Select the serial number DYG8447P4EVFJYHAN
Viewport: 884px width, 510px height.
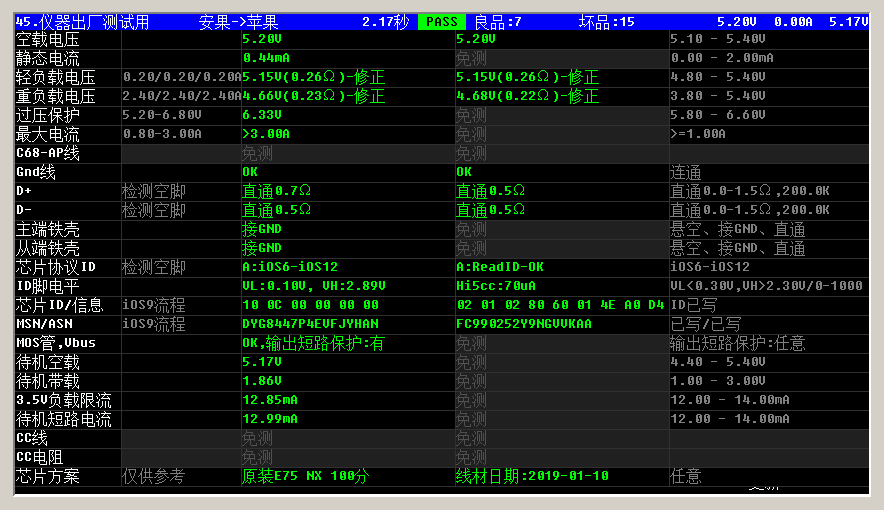[310, 324]
